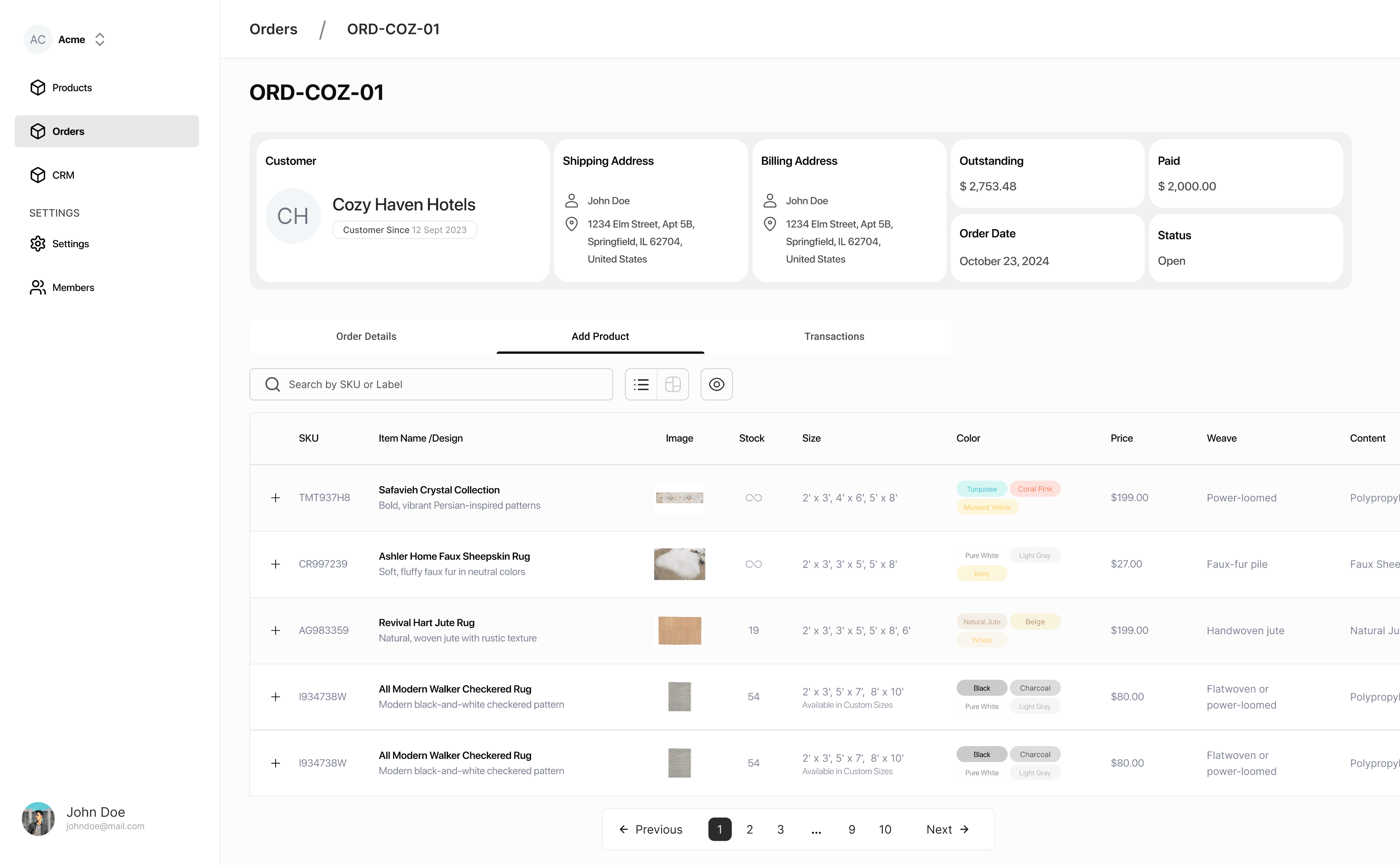Select the Turquoise color tag
Viewport: 1400px width, 865px height.
click(x=981, y=489)
